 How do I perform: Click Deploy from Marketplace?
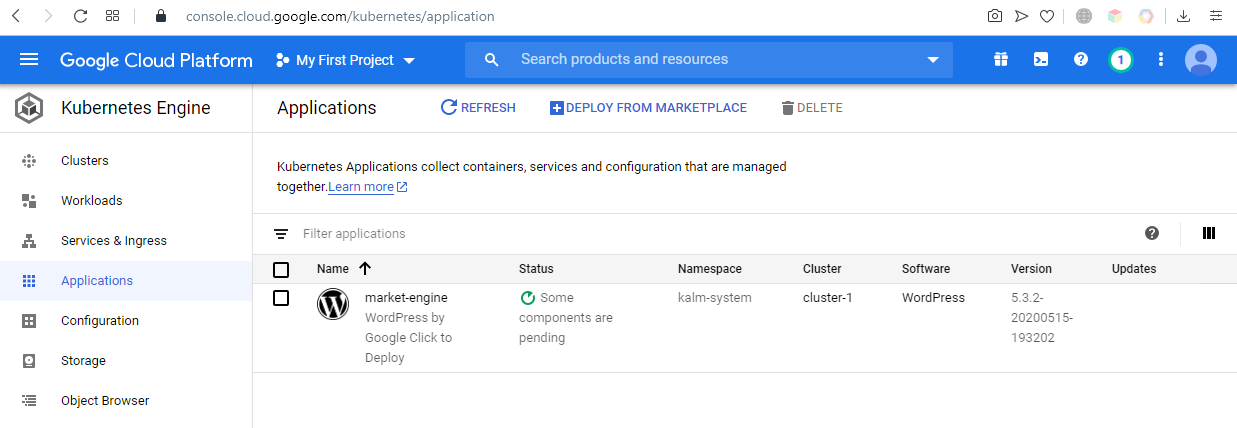coord(648,108)
